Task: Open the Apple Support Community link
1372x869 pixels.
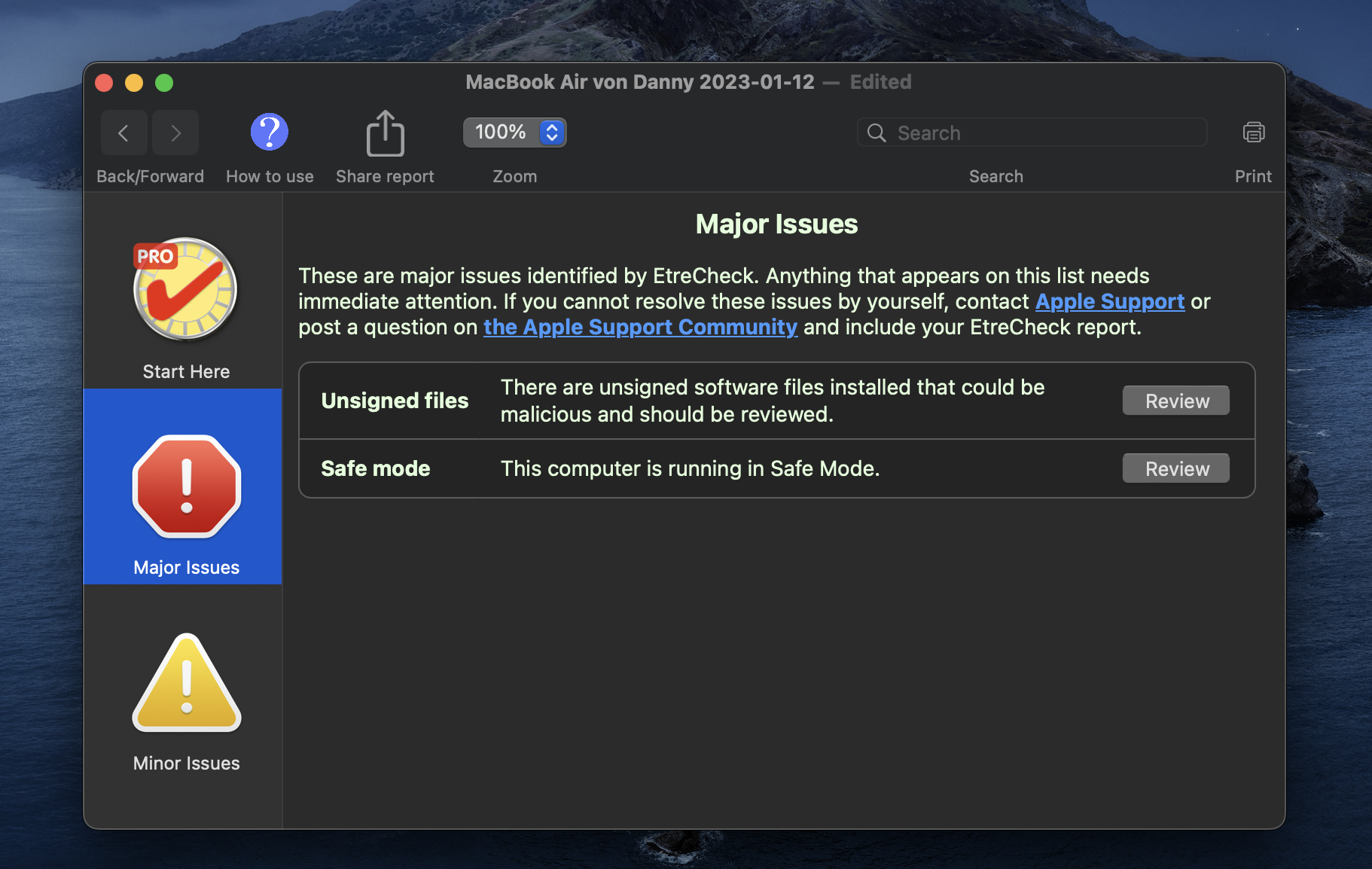Action: tap(640, 327)
